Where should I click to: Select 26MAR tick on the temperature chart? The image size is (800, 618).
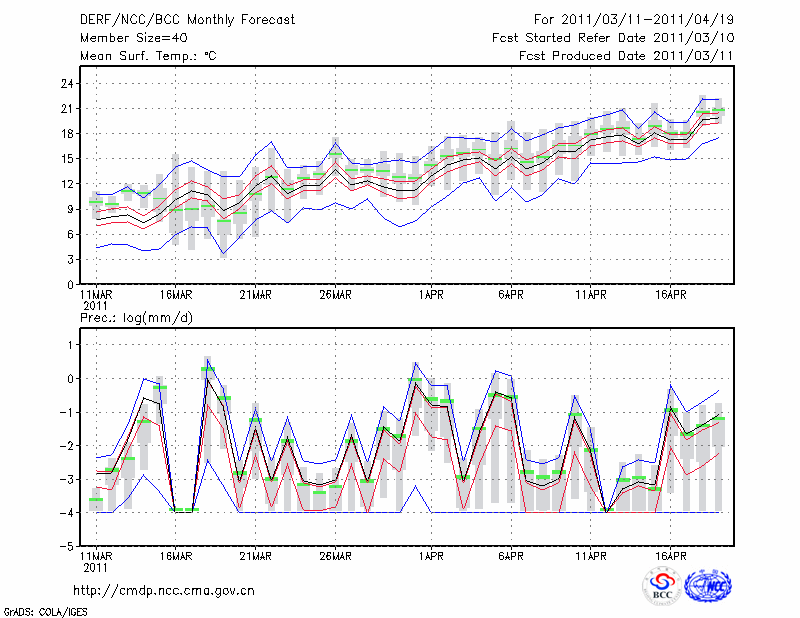click(x=335, y=295)
